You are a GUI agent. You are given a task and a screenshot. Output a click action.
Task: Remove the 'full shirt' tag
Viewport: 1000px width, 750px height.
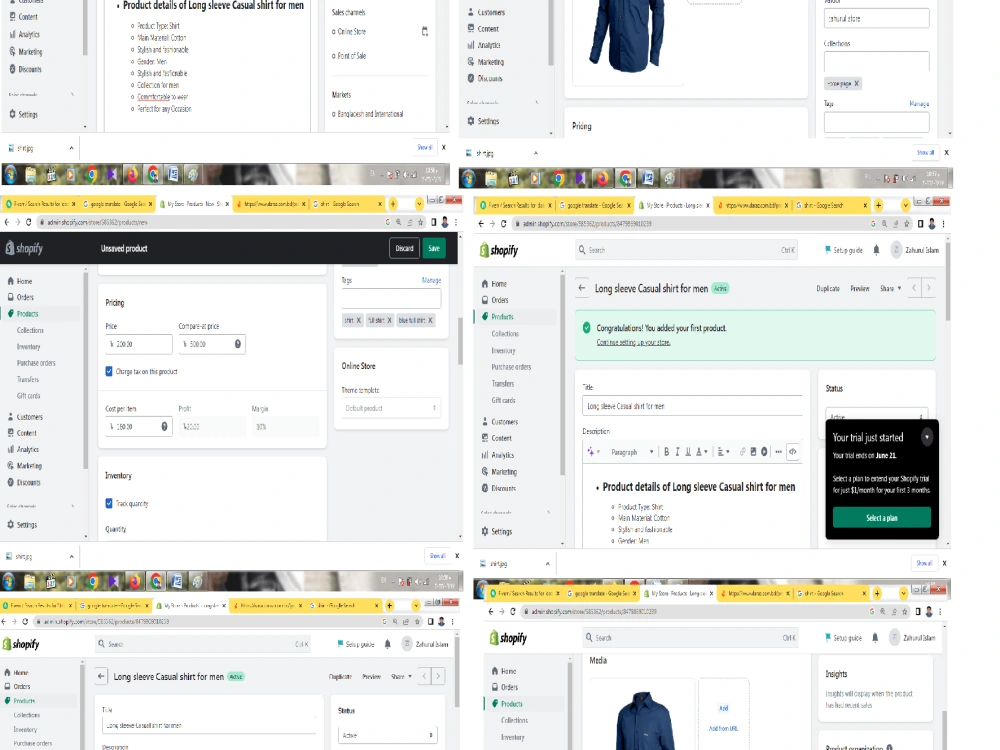click(x=389, y=320)
